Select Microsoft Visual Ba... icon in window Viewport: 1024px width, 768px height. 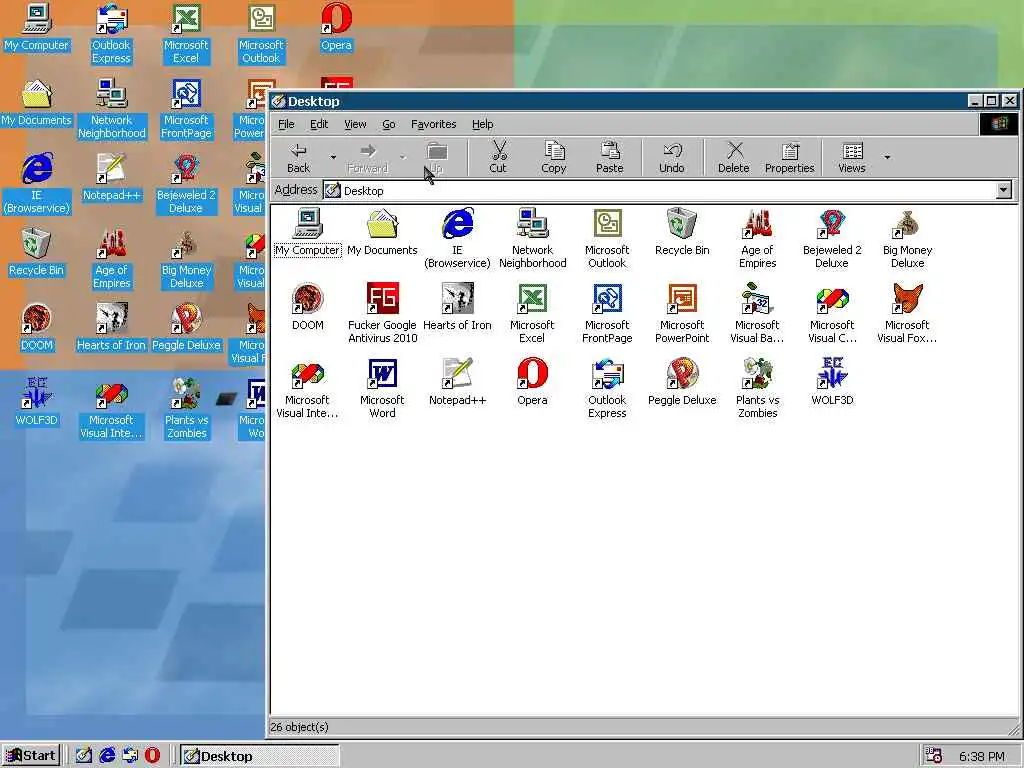point(758,313)
